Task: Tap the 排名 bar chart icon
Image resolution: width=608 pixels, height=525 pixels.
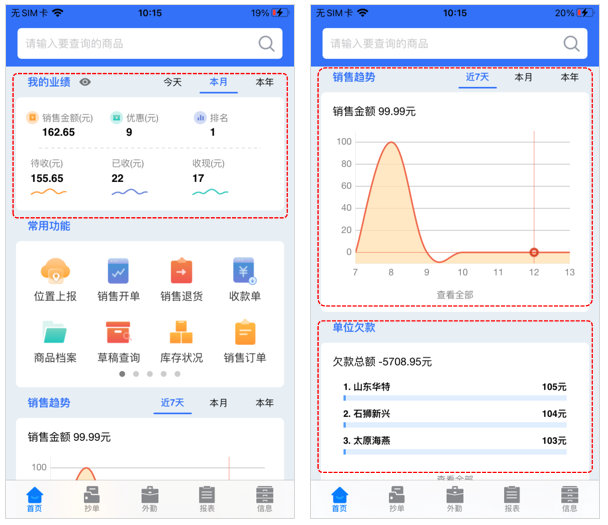Action: tap(200, 117)
